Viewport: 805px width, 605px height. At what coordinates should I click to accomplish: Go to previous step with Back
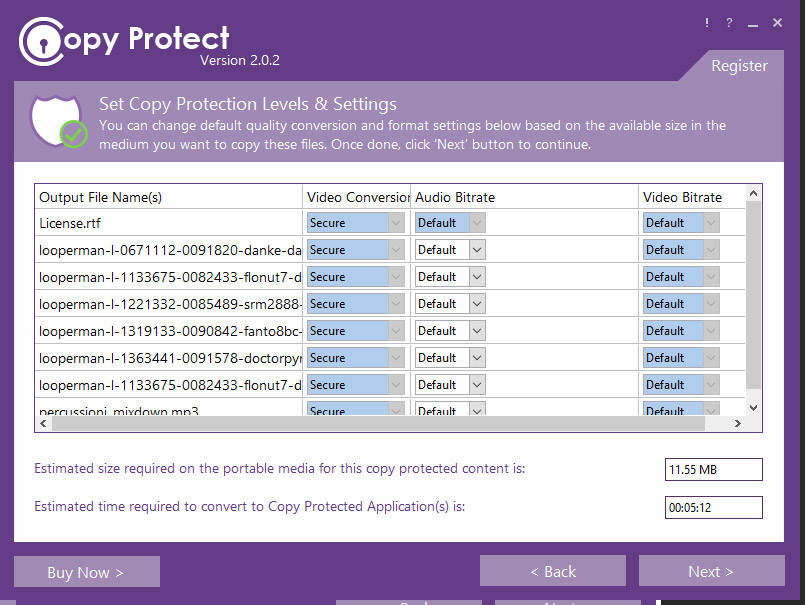point(552,571)
